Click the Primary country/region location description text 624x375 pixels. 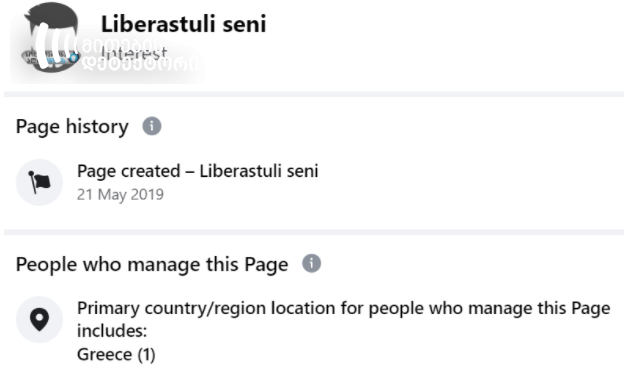[x=343, y=319]
